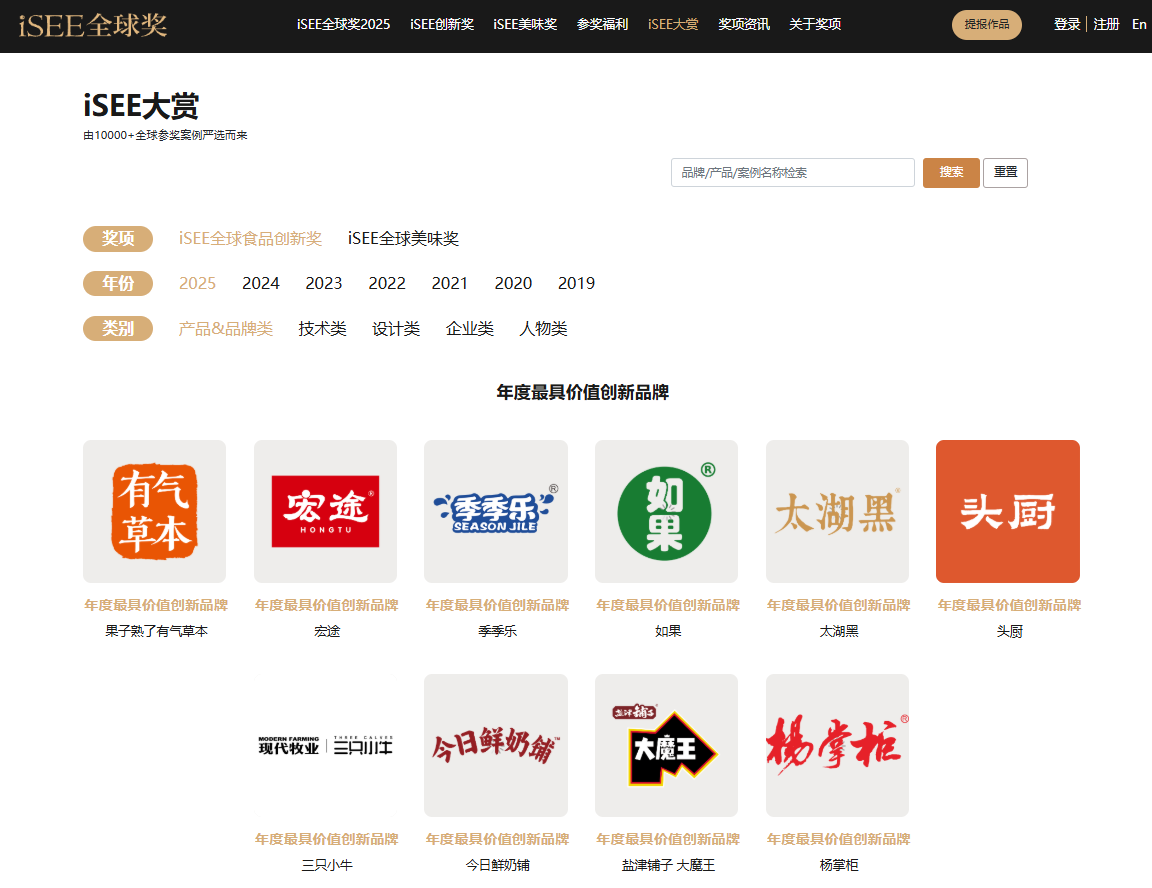Filter by year 2023
Screen dimensions: 1152x888
tap(324, 284)
